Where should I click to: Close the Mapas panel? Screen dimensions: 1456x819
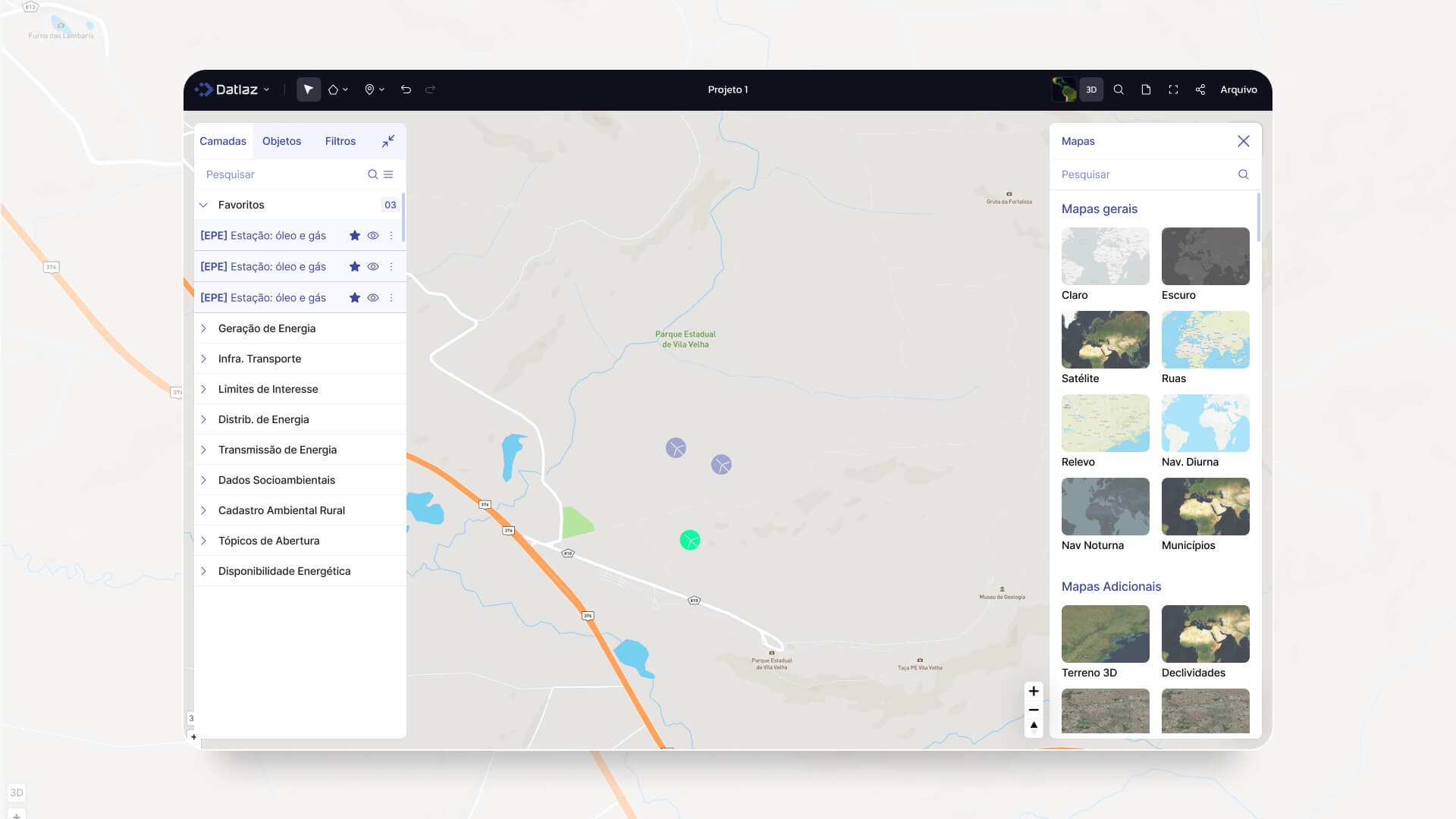(1244, 141)
